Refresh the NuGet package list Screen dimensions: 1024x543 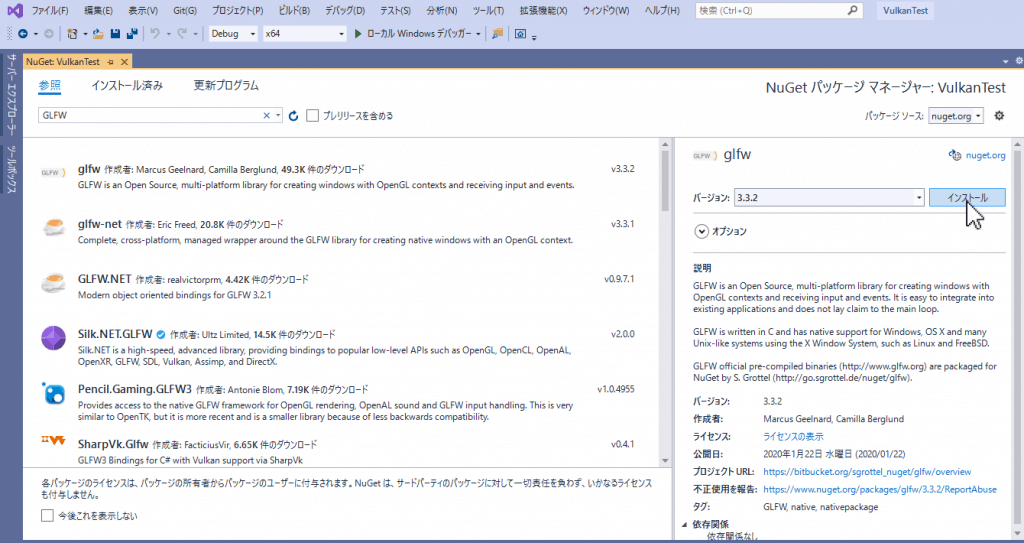click(293, 116)
